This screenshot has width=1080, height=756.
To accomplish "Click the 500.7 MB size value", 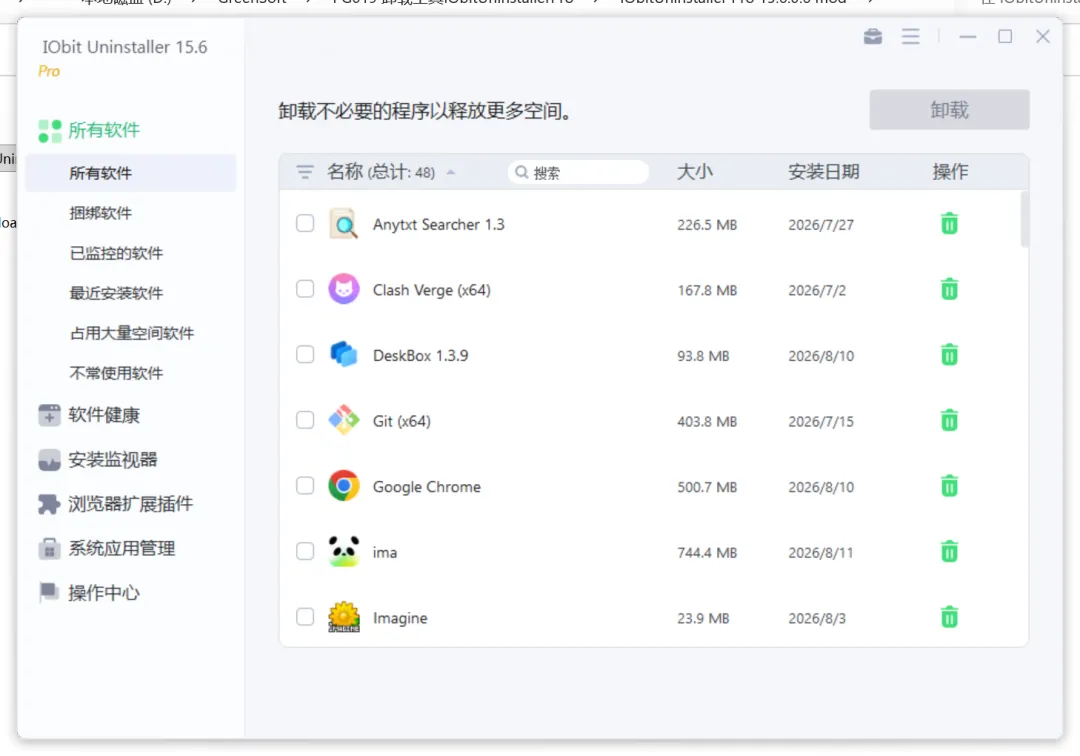I will 707,487.
